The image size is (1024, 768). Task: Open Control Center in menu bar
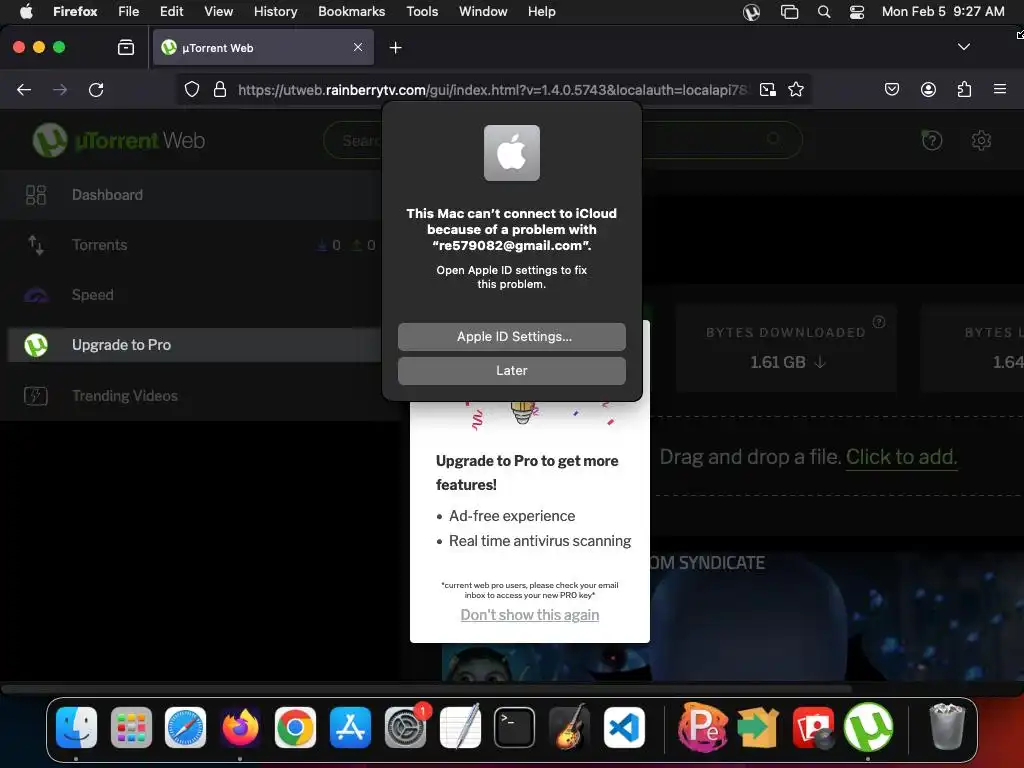tap(857, 12)
